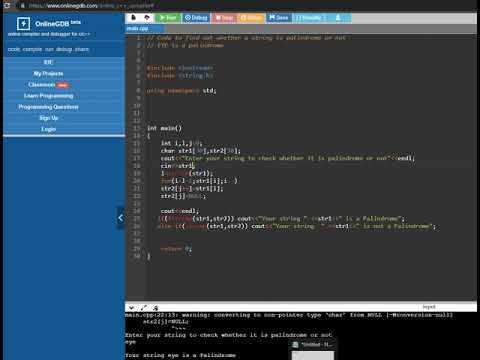The image size is (480, 360).
Task: Select the input tab in console panel
Action: [x=429, y=307]
